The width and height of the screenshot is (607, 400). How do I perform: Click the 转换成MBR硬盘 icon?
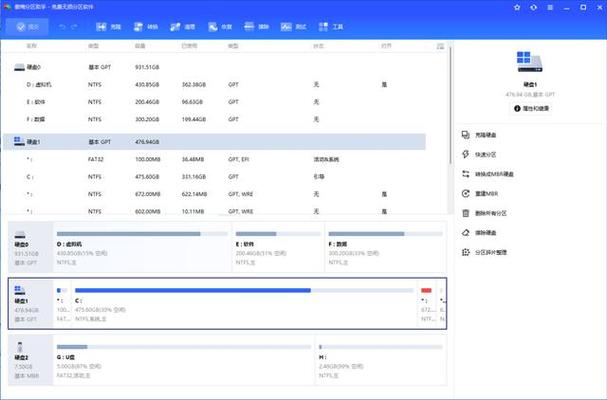[x=466, y=174]
